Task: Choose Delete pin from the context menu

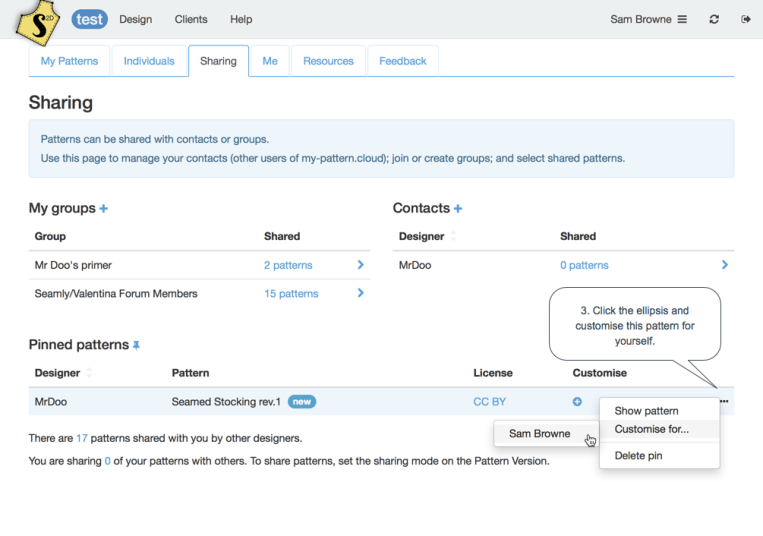Action: [638, 455]
